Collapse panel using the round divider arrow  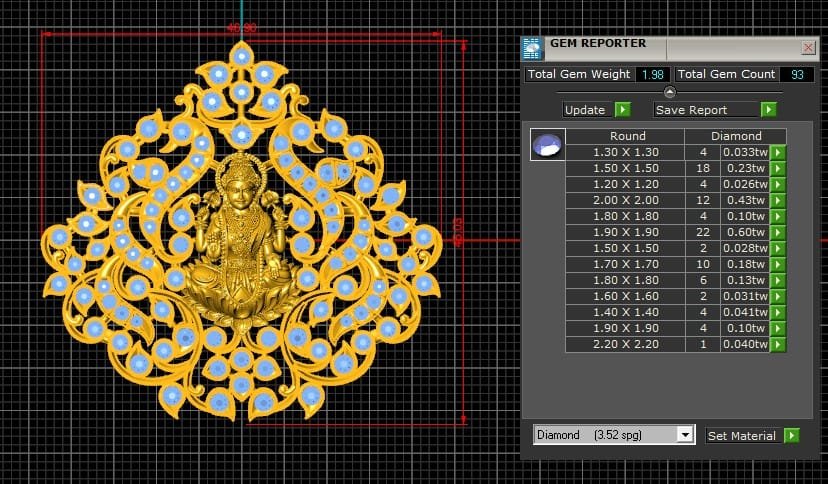tap(670, 92)
